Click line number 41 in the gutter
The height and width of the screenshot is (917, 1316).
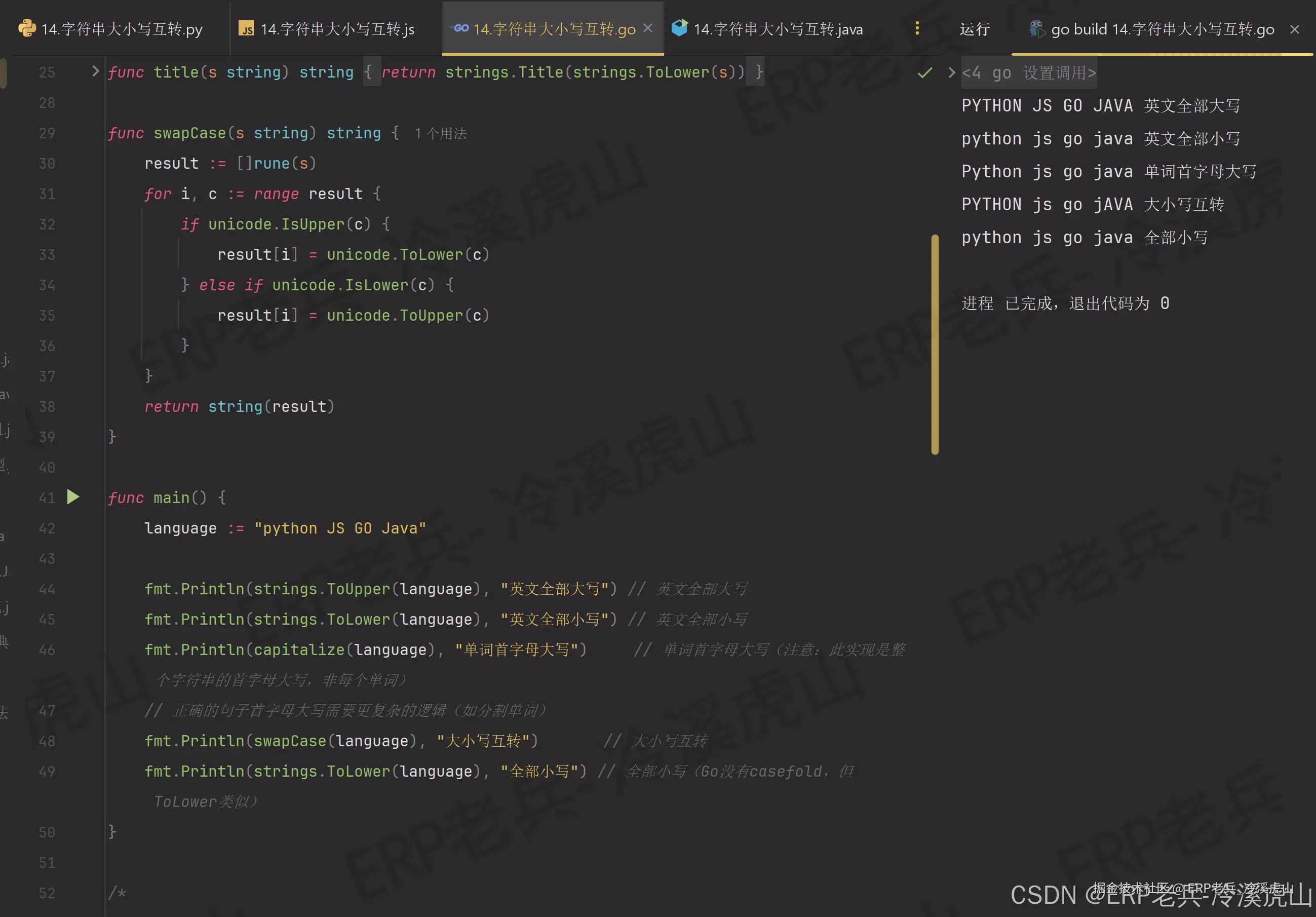point(47,498)
